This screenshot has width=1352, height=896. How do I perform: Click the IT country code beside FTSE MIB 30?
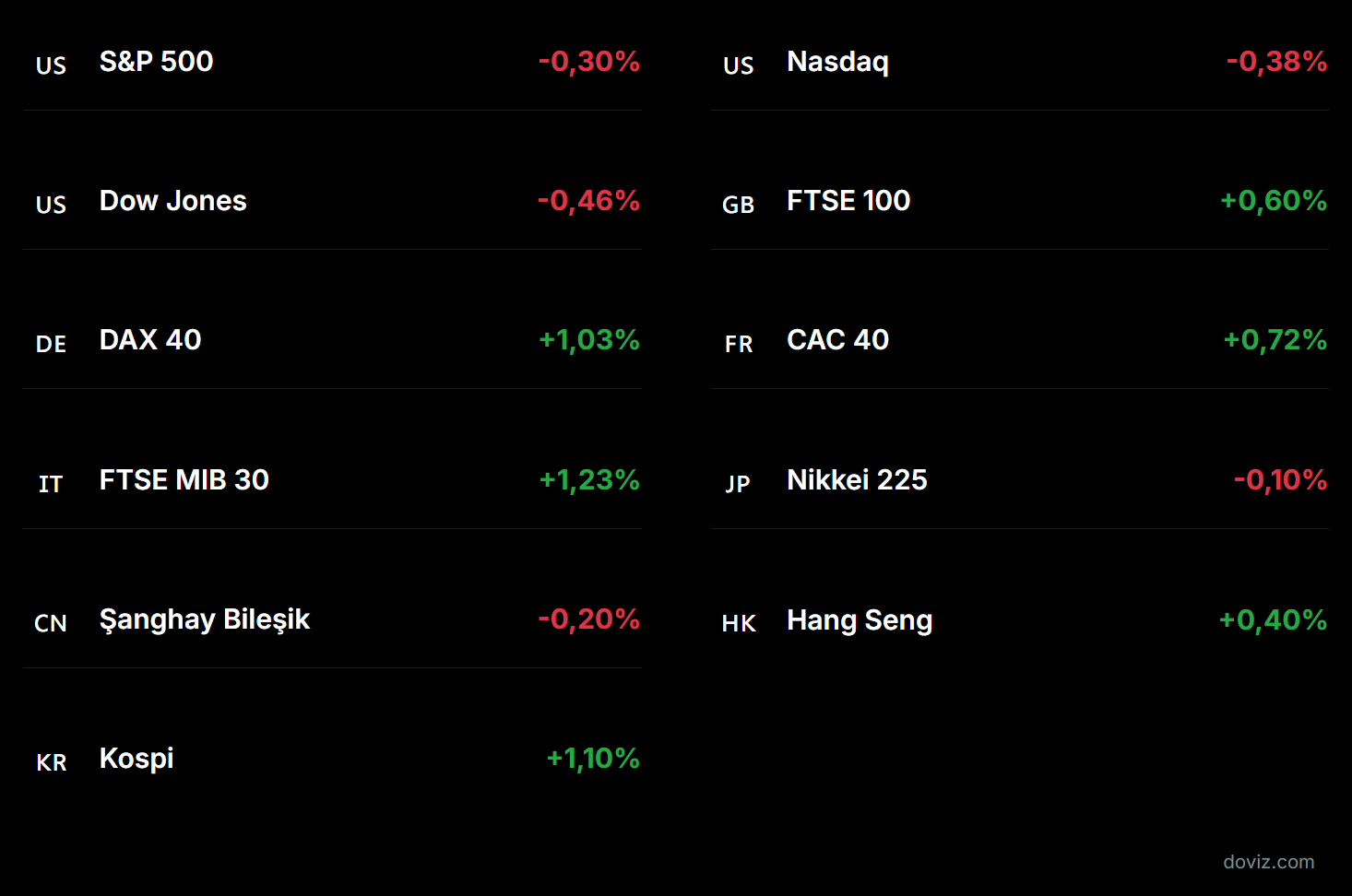(51, 484)
